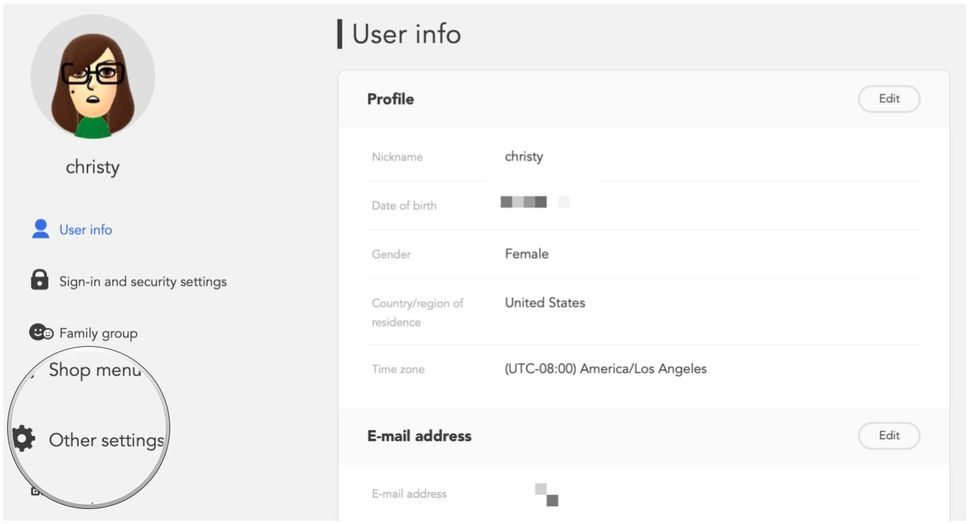Click the User info page heading
Screen dimensions: 970x524
406,34
